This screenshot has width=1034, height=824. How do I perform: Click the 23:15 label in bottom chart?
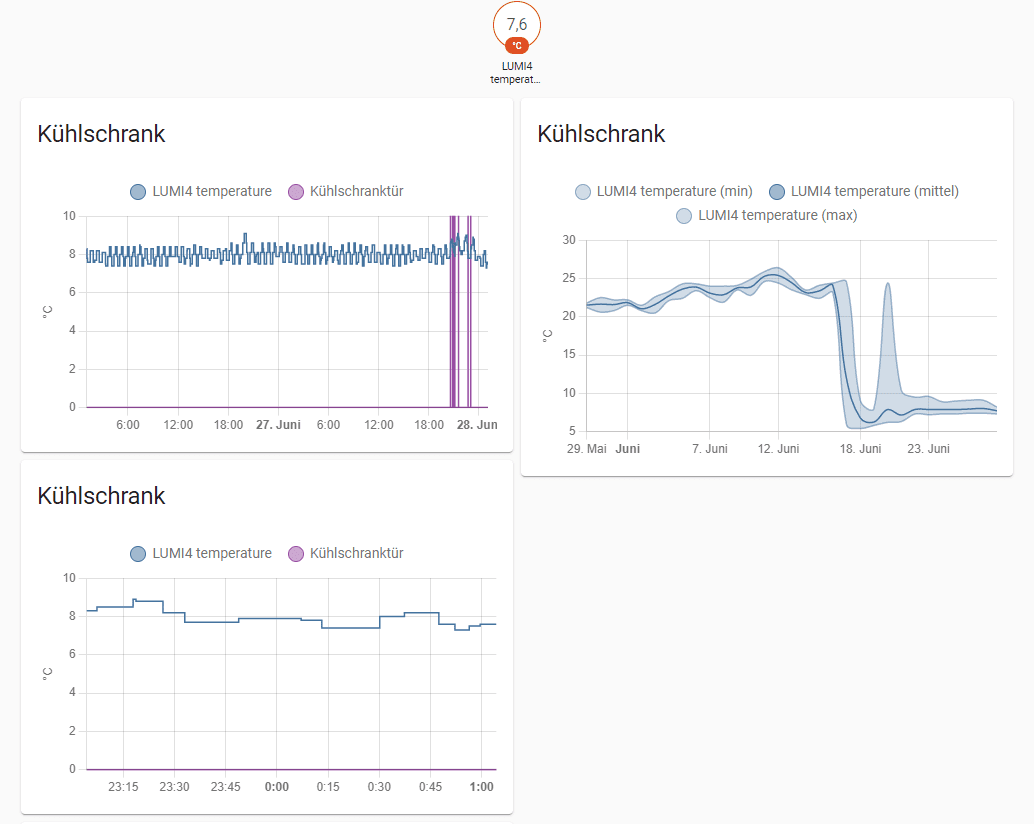pyautogui.click(x=123, y=787)
